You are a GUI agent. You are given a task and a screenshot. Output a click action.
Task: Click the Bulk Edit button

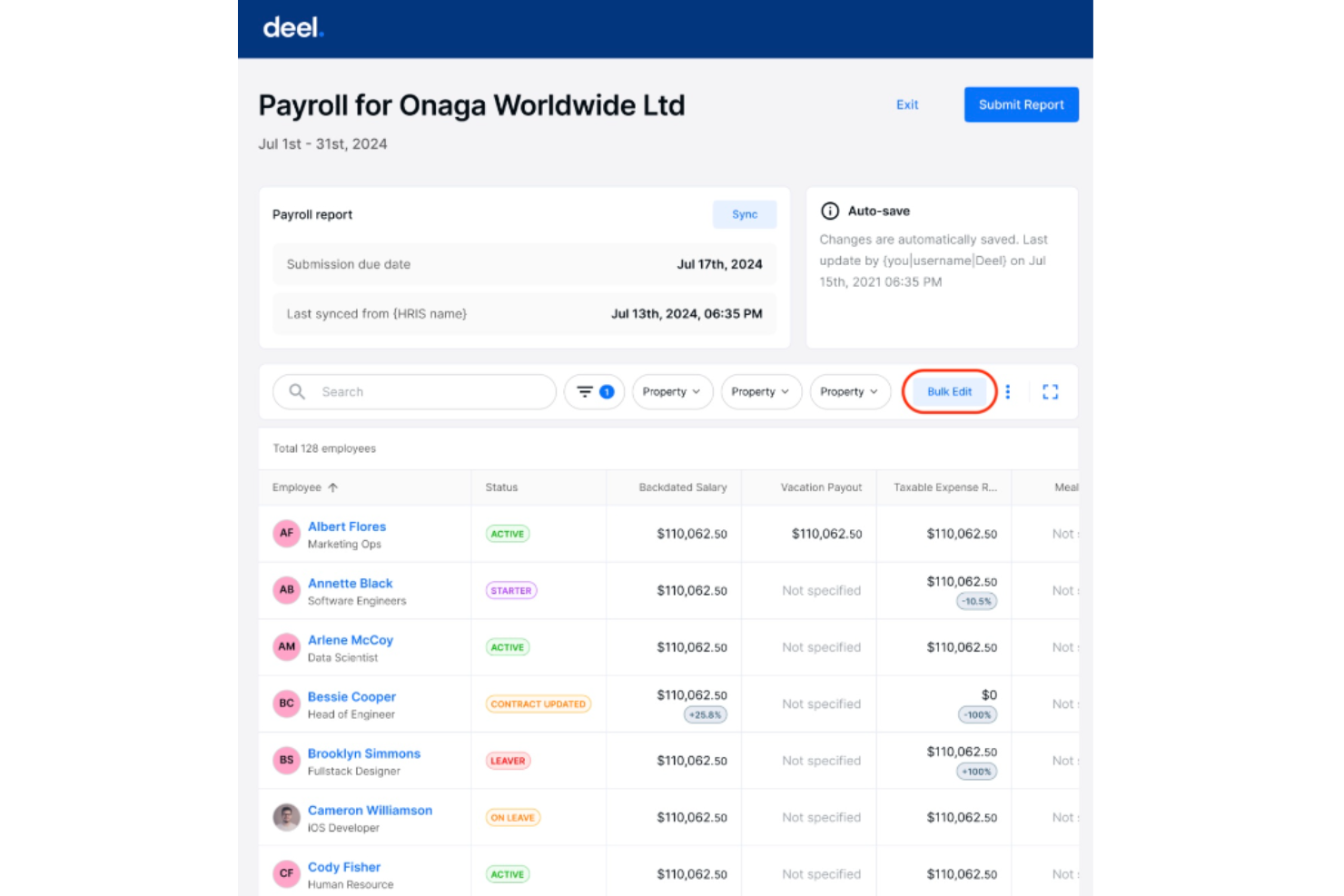pyautogui.click(x=950, y=392)
